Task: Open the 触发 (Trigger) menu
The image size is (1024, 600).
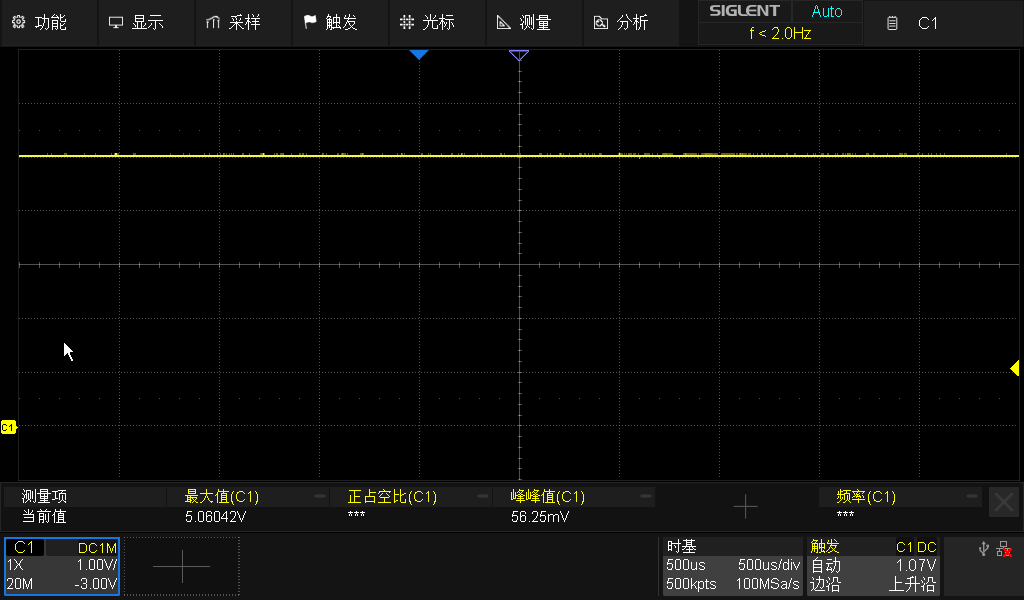Action: (340, 23)
